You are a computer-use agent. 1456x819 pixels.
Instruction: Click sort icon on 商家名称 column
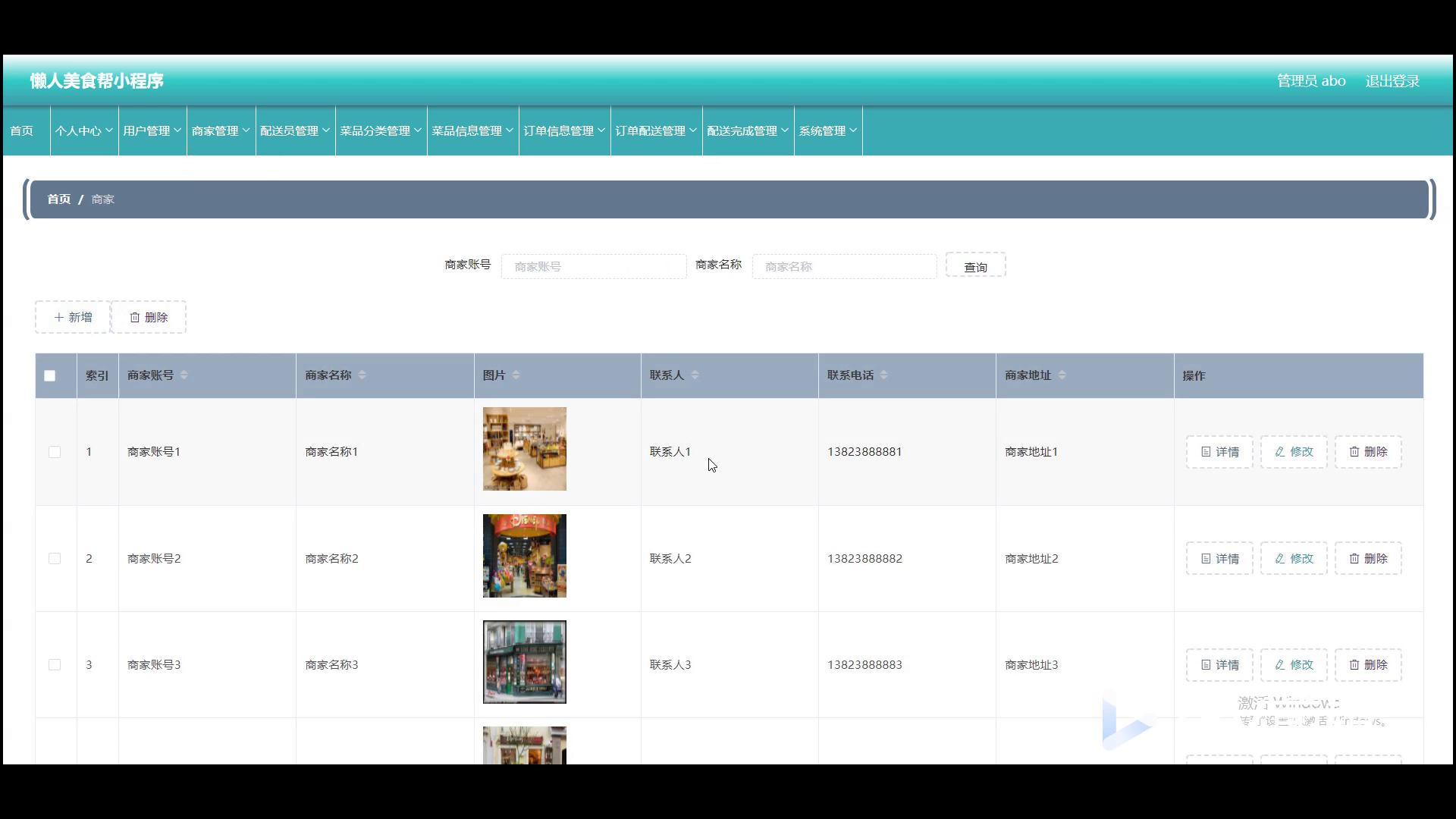point(362,375)
